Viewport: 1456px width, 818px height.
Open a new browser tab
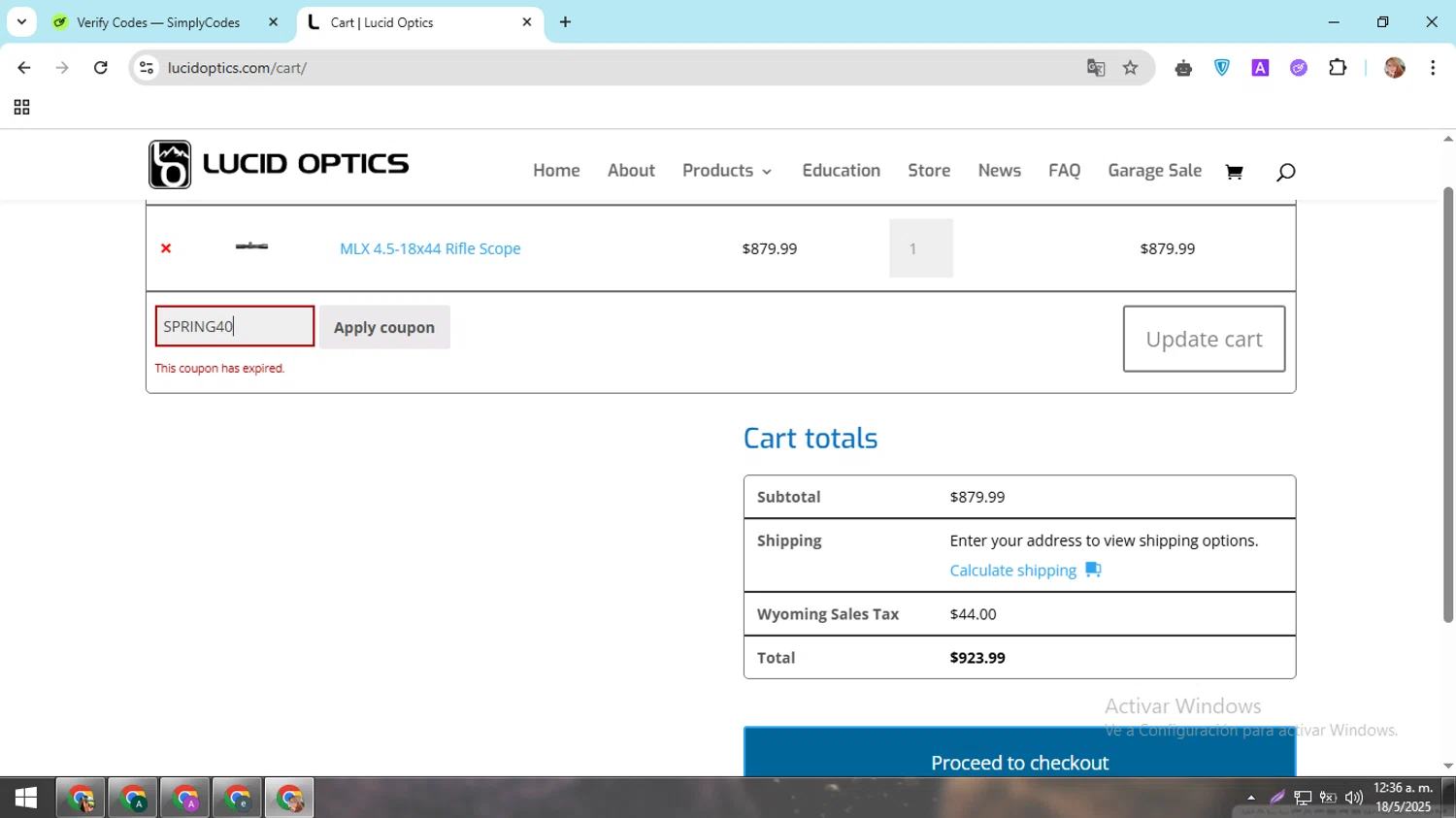[565, 22]
